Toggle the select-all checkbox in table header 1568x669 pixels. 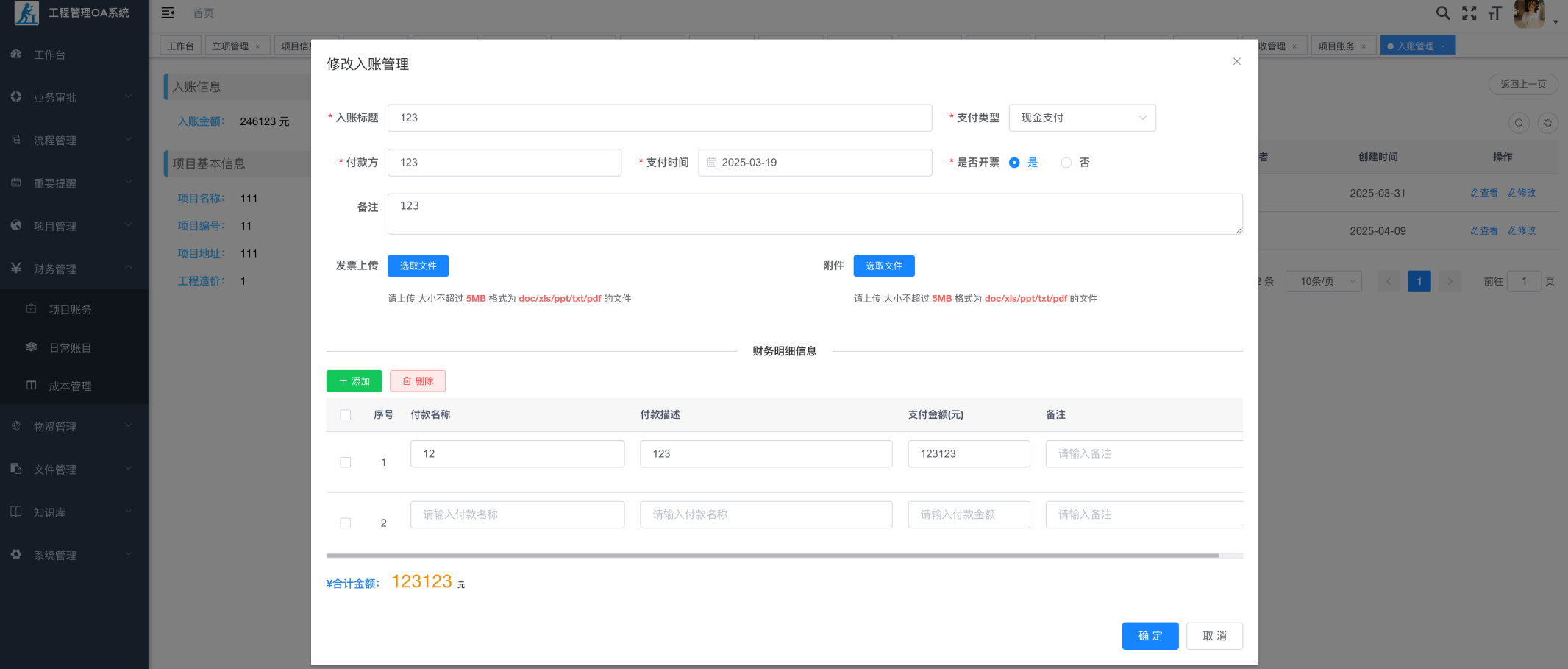346,415
